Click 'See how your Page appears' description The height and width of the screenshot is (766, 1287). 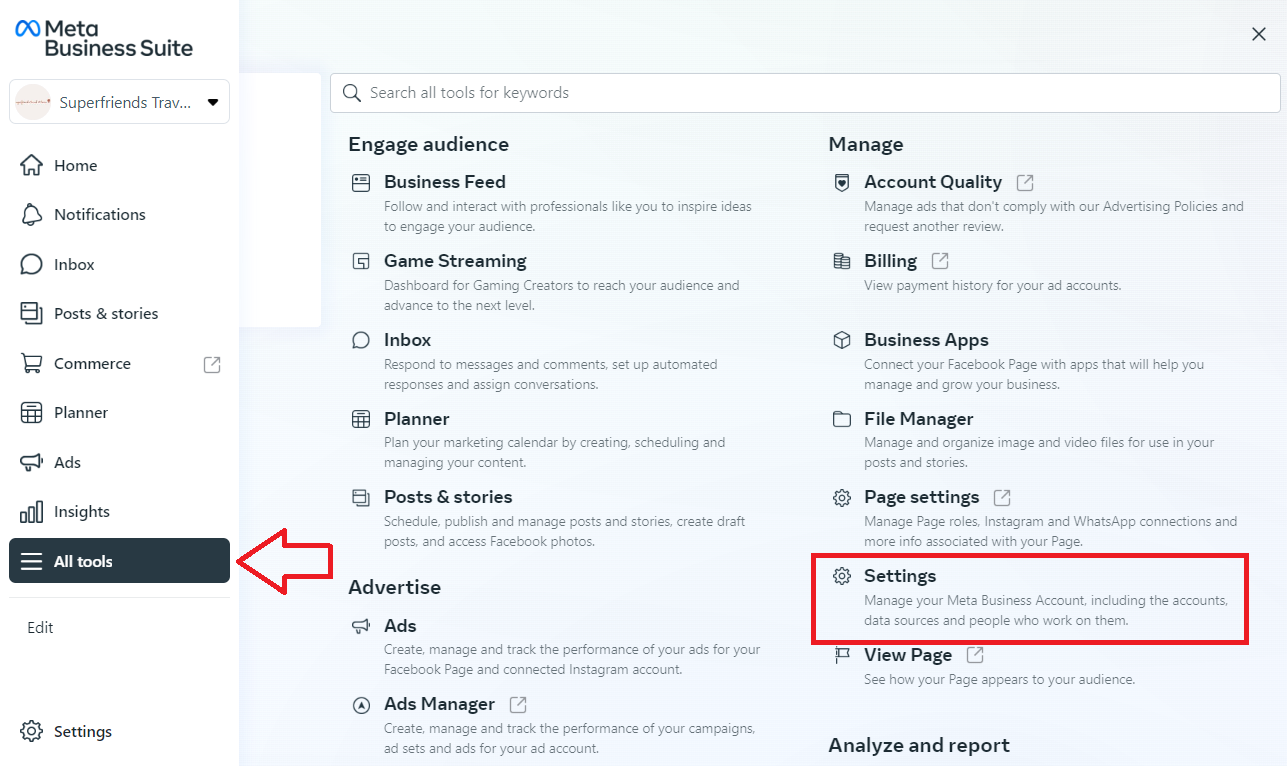click(x=1000, y=680)
